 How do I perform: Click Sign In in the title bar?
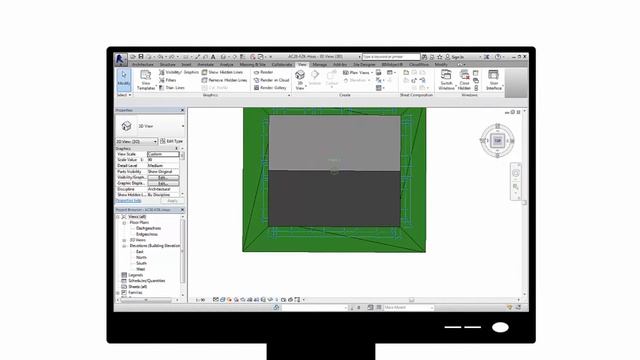click(x=457, y=57)
